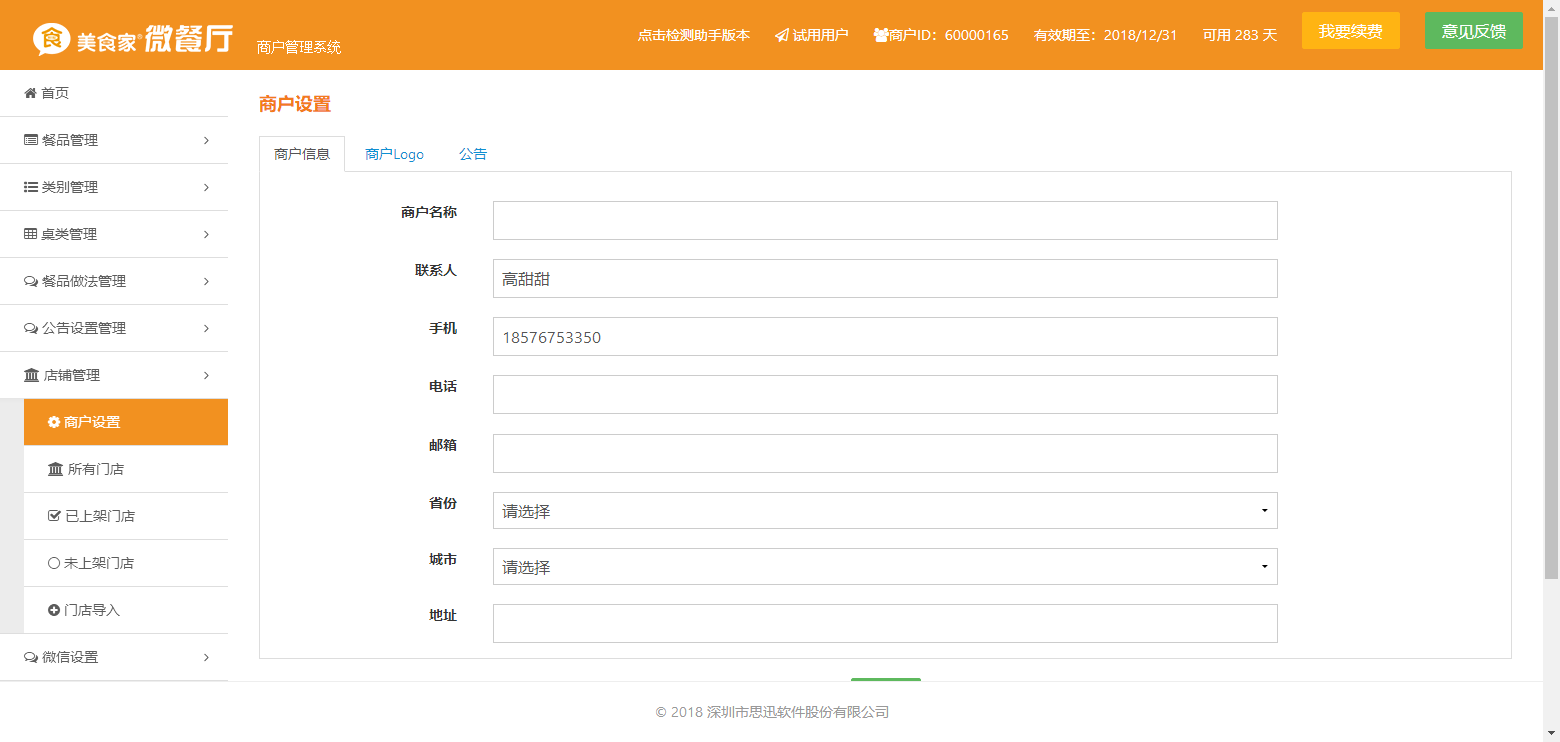Expand the 餐品做法管理 menu chevron

(x=206, y=281)
